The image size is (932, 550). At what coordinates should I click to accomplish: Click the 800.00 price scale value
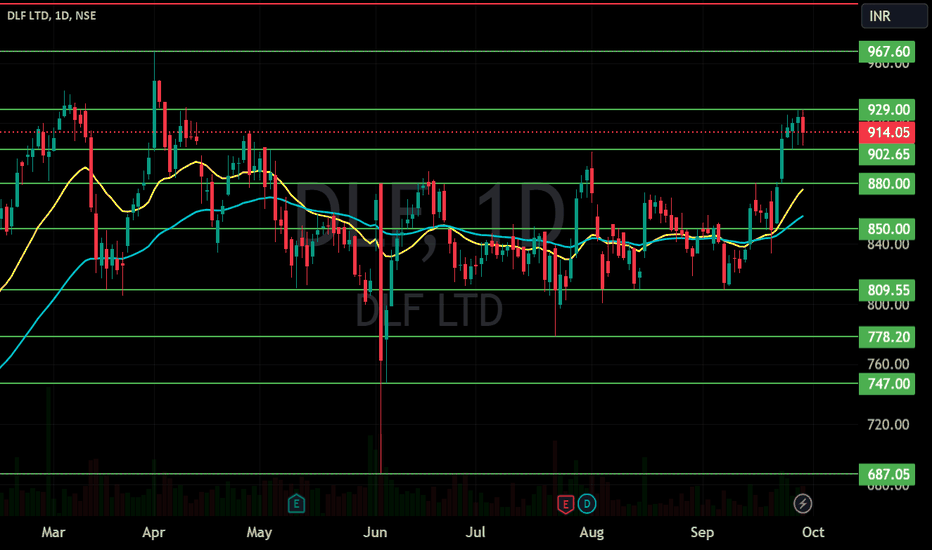click(x=888, y=305)
